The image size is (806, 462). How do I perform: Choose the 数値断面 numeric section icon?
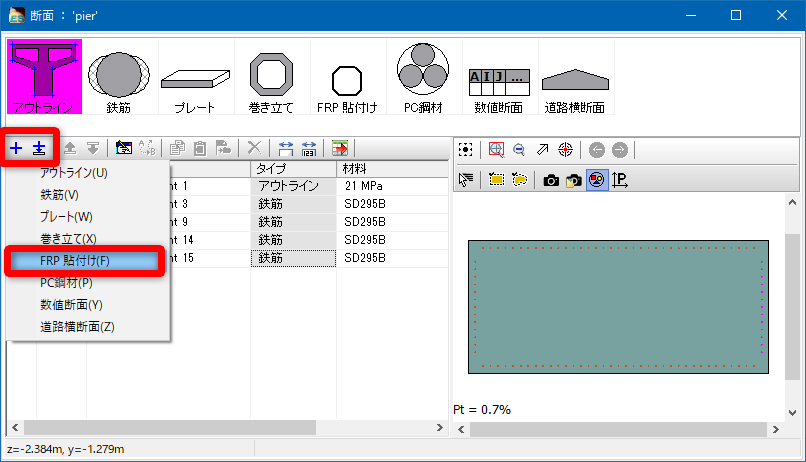(499, 77)
